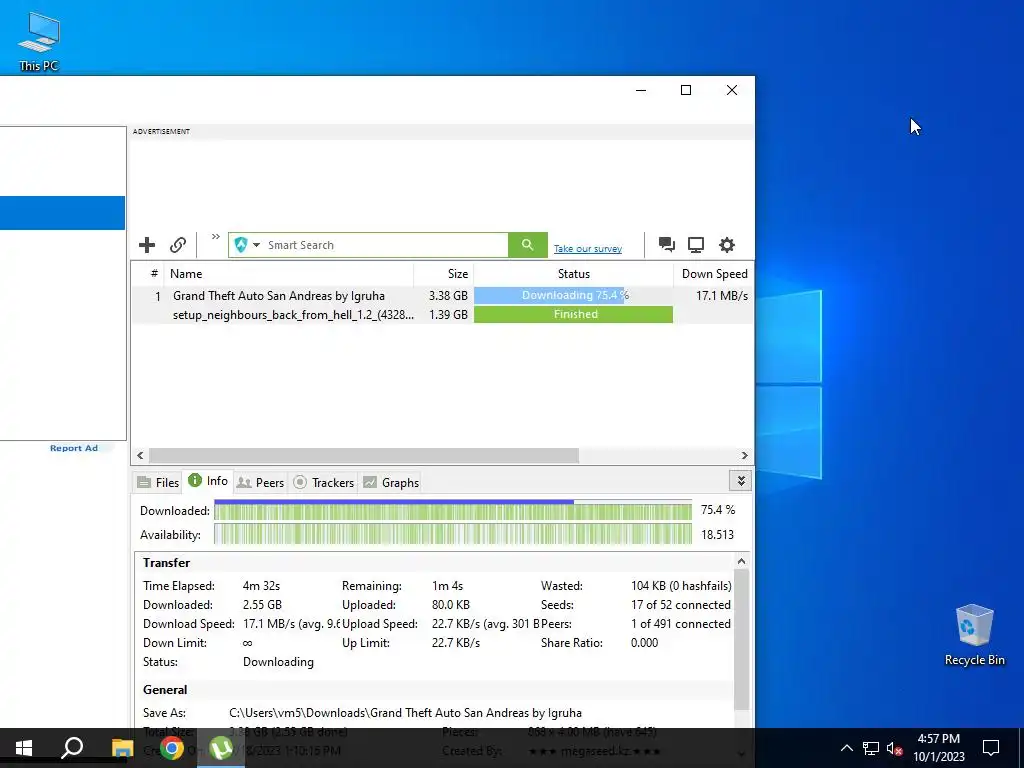Open the taskbar search magnifier
The width and height of the screenshot is (1024, 768).
tap(72, 748)
